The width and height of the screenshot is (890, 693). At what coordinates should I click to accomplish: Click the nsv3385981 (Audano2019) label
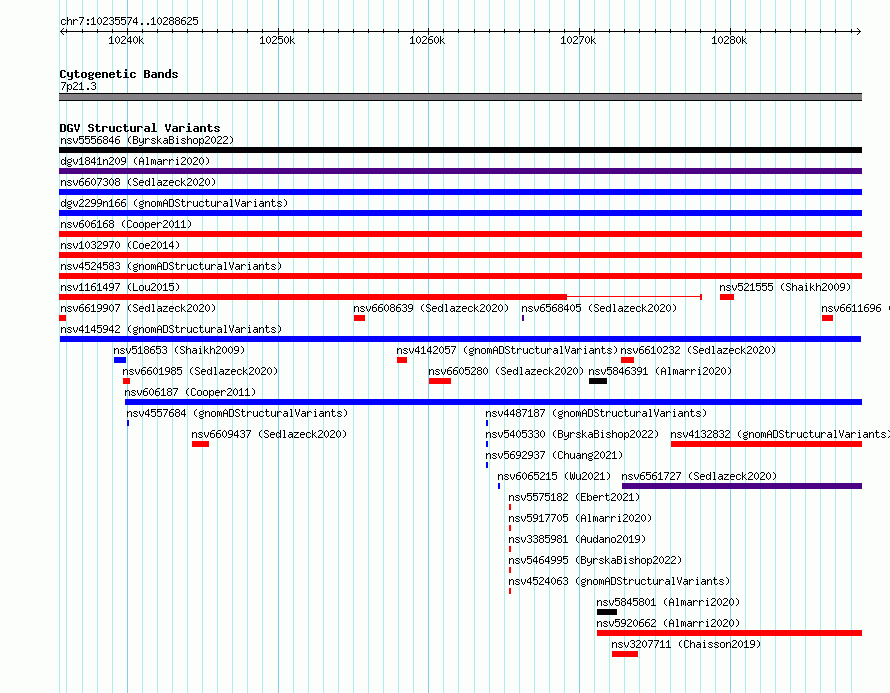(577, 539)
